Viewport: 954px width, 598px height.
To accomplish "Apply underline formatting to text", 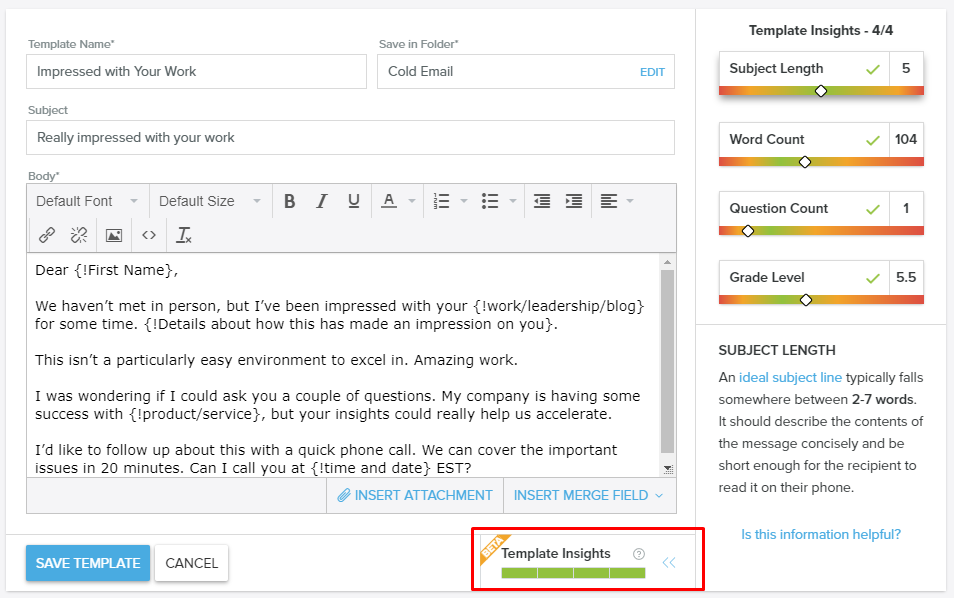I will [x=354, y=201].
